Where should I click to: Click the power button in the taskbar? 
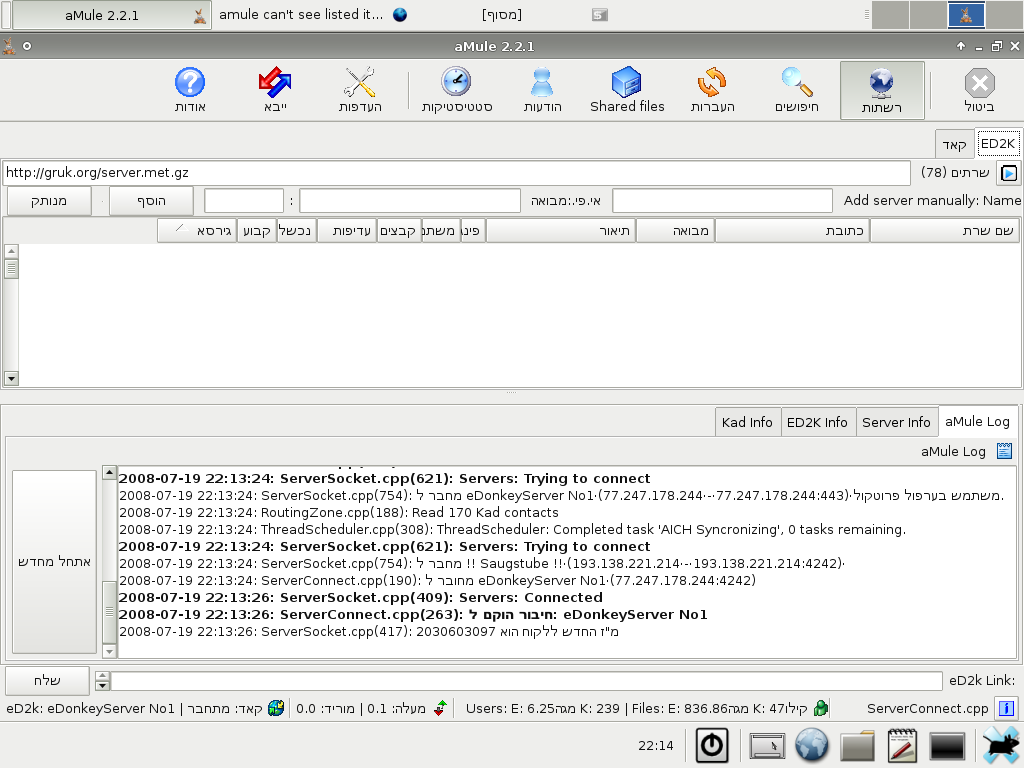pyautogui.click(x=711, y=746)
